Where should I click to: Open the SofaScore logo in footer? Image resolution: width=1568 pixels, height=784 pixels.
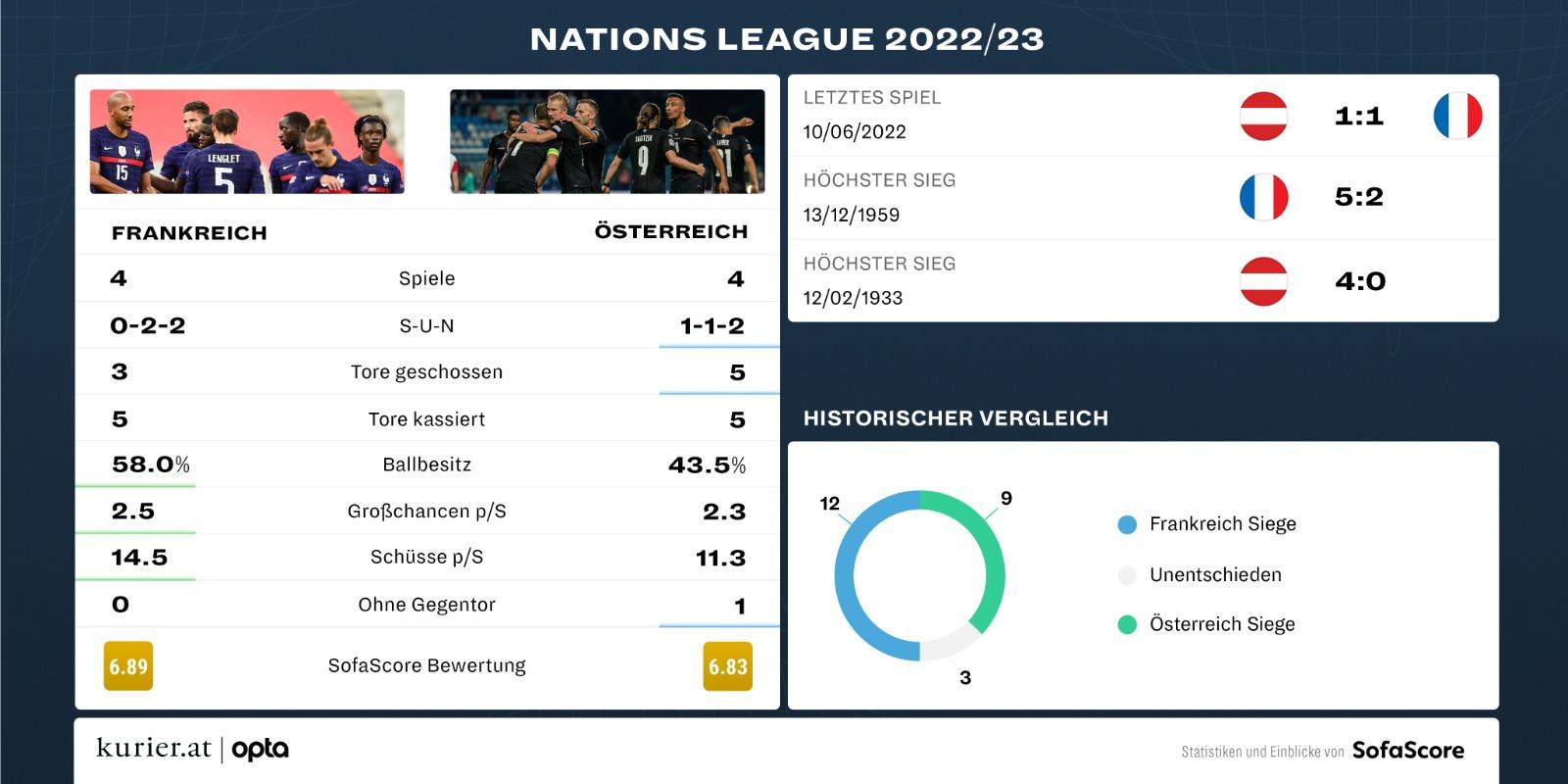click(1408, 750)
